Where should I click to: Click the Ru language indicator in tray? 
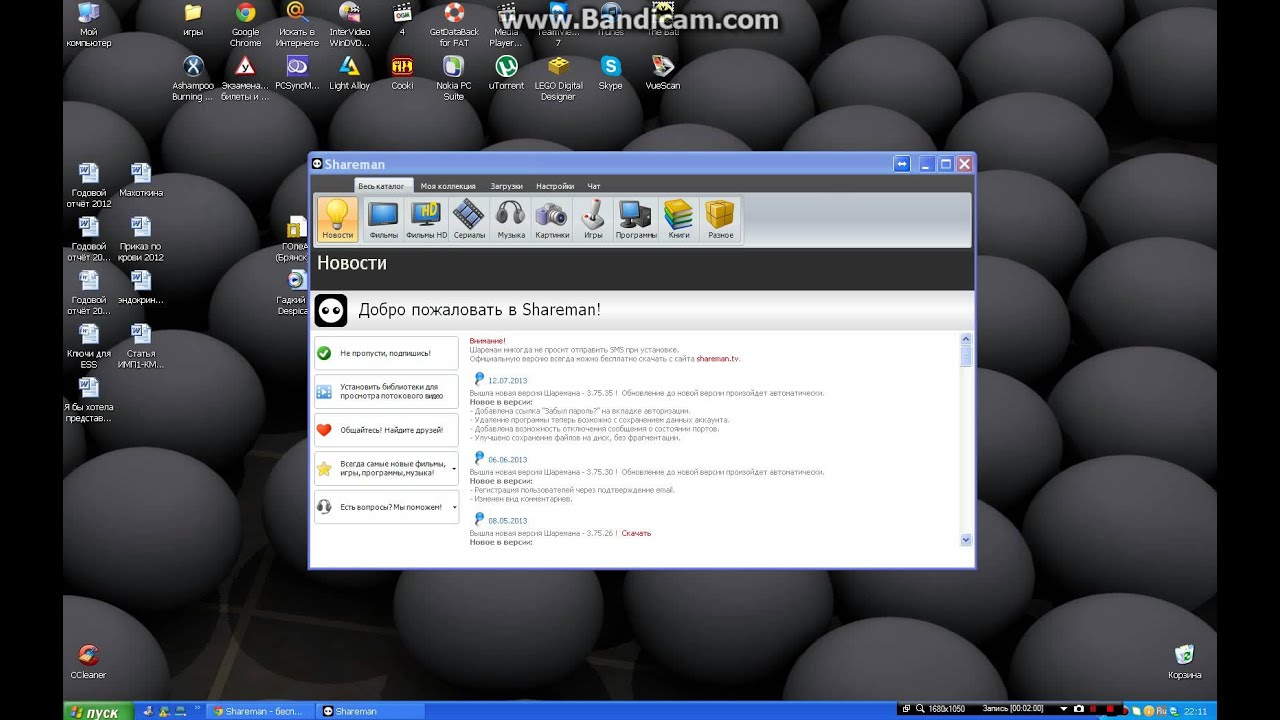(x=1161, y=710)
